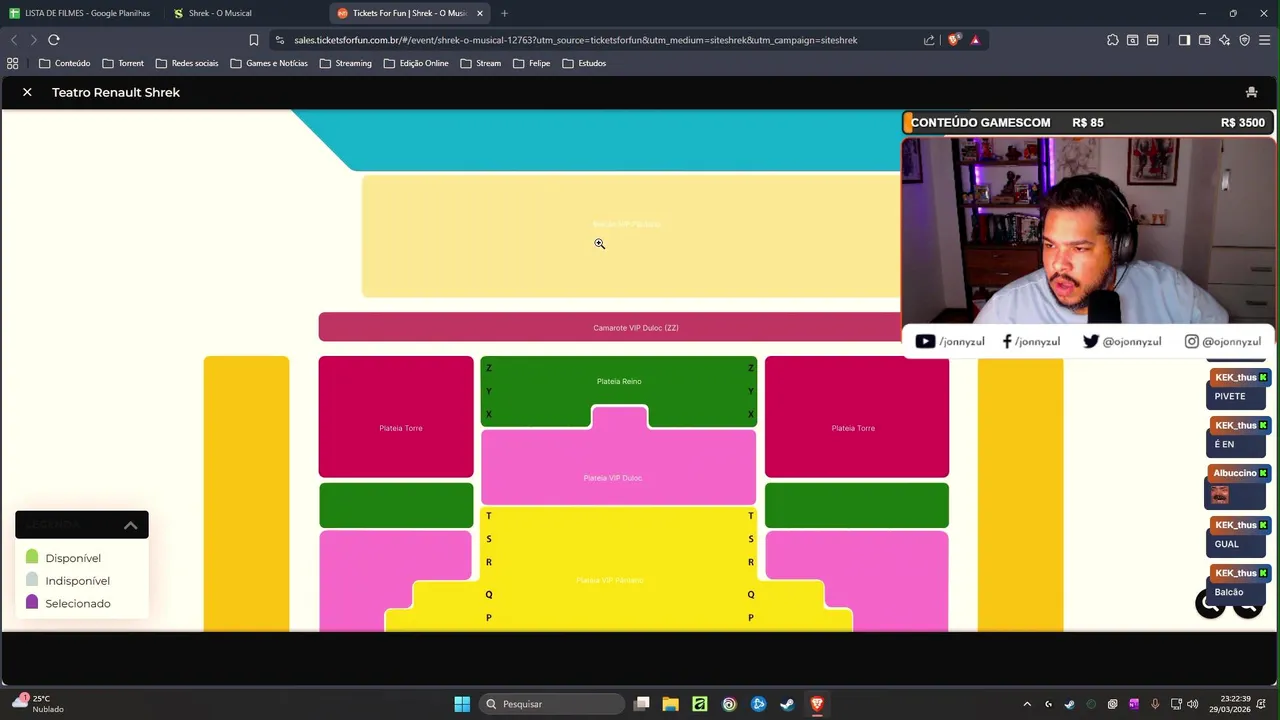1280x720 pixels.
Task: Switch to LISTA DE FILMES Google Planilhas tab
Action: 80,13
